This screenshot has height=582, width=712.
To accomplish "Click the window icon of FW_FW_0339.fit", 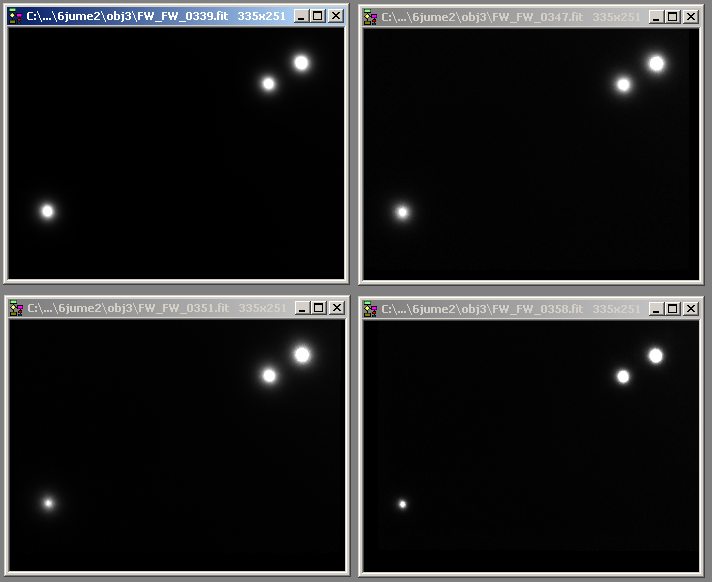I will pos(16,17).
